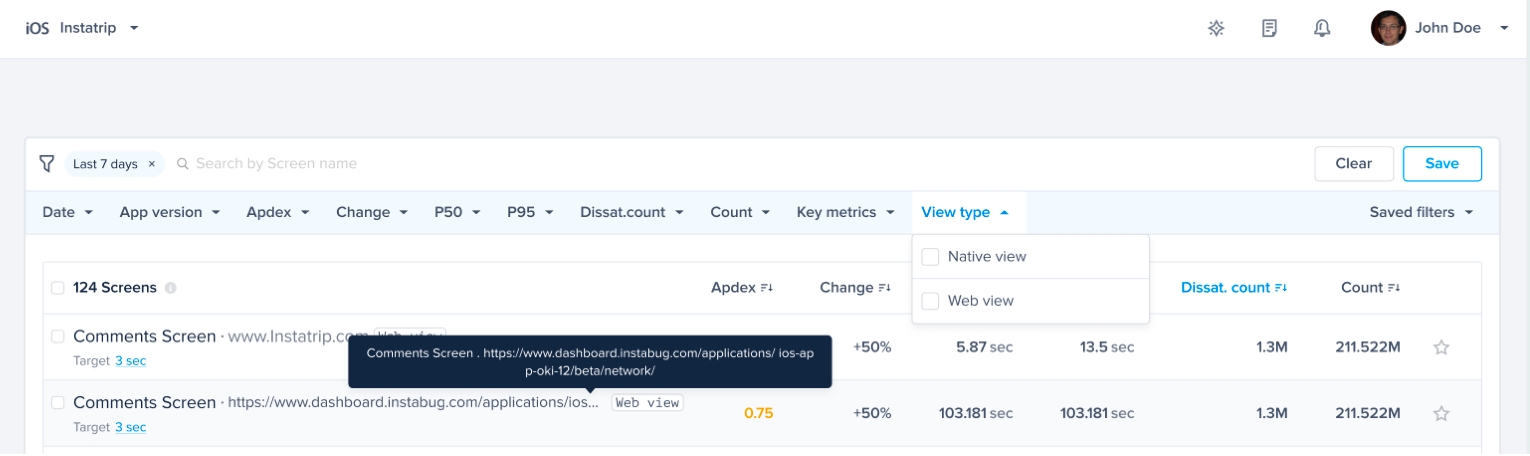Expand the App version filter dropdown
The width and height of the screenshot is (1530, 456).
pyautogui.click(x=168, y=212)
